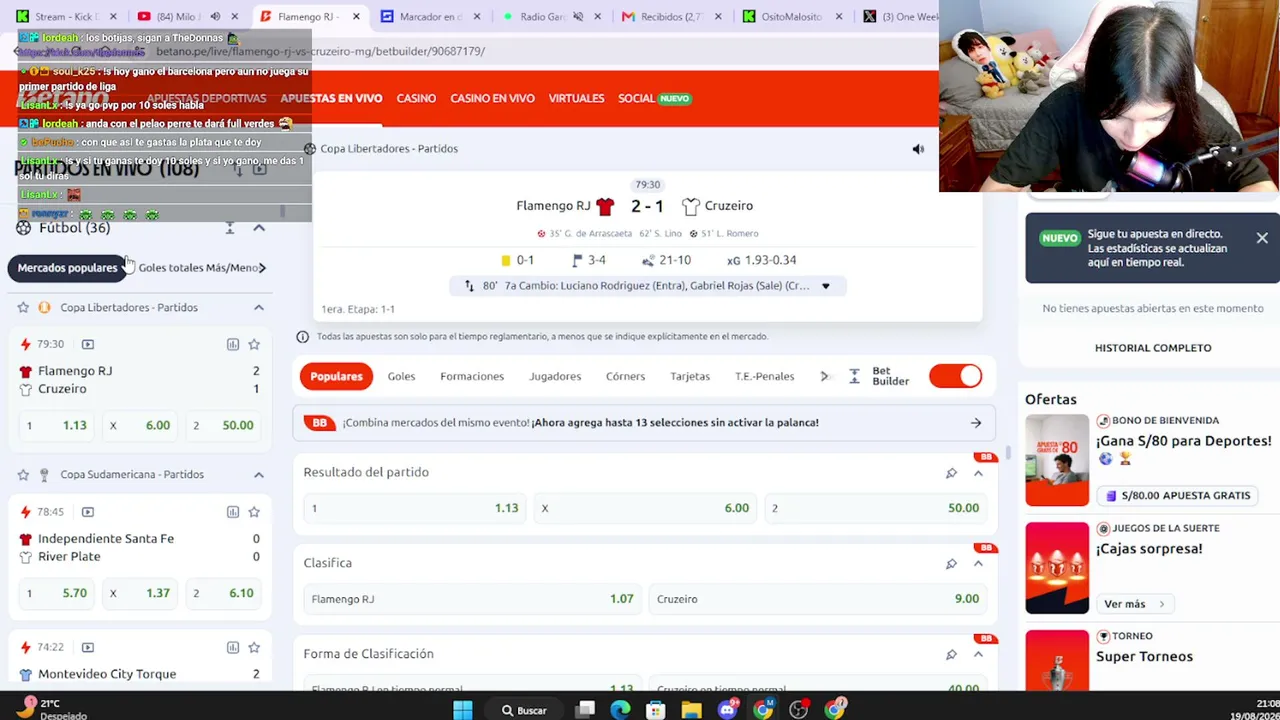The height and width of the screenshot is (720, 1280).
Task: Show more market tabs with the right arrow
Action: pyautogui.click(x=825, y=376)
